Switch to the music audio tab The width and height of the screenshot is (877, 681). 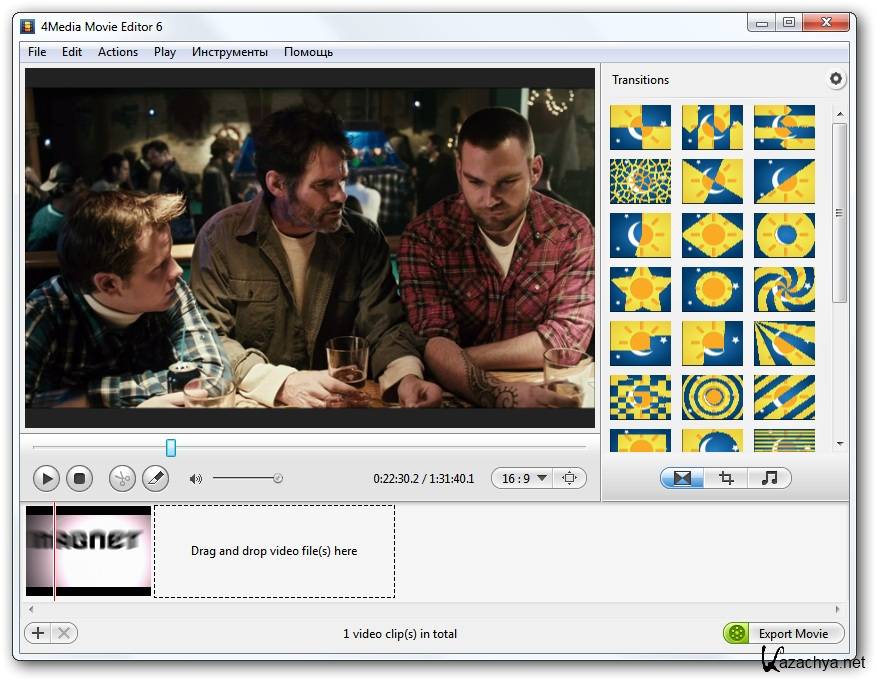[x=769, y=478]
